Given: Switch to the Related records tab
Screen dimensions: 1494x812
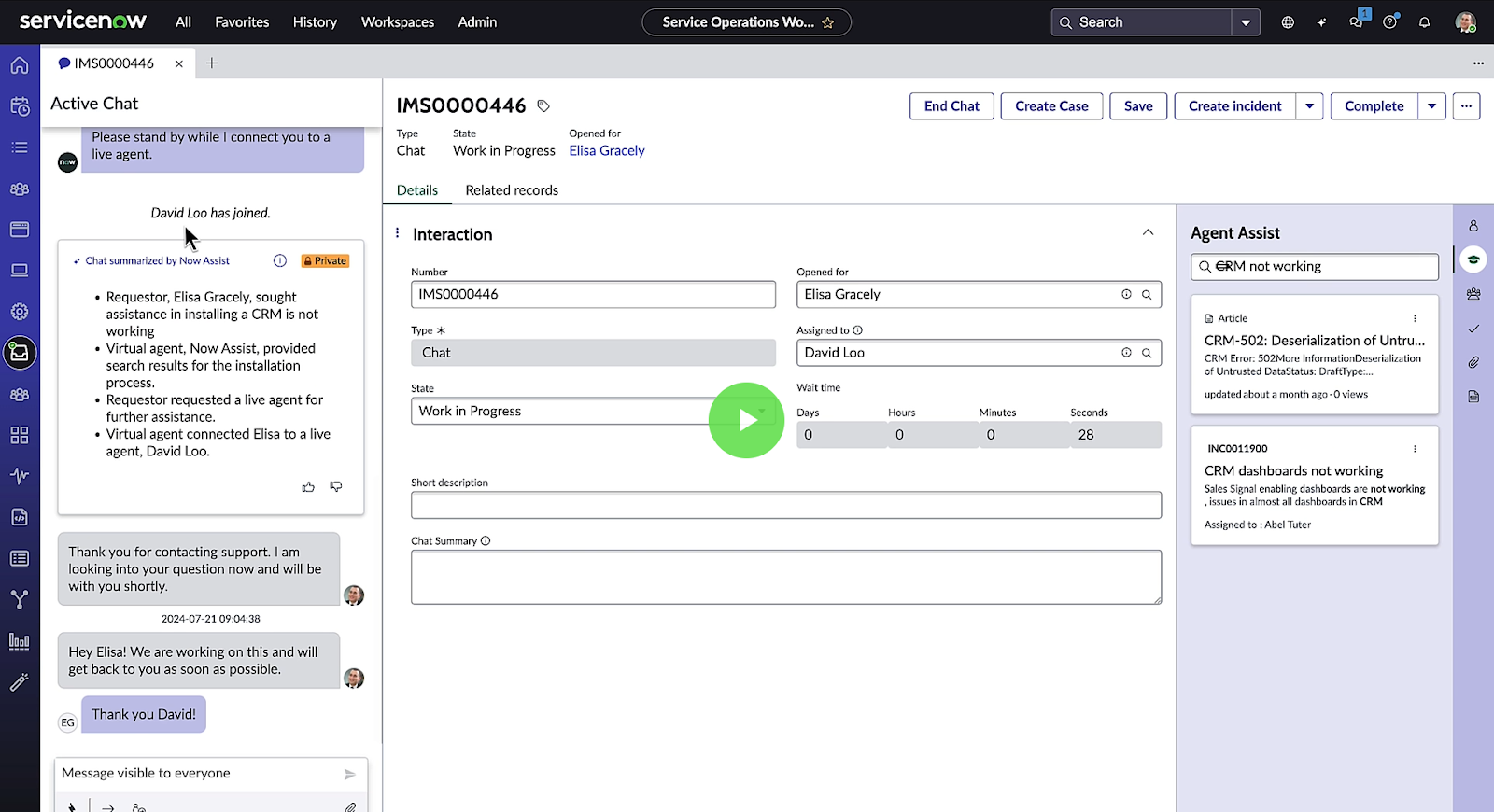Looking at the screenshot, I should 512,190.
